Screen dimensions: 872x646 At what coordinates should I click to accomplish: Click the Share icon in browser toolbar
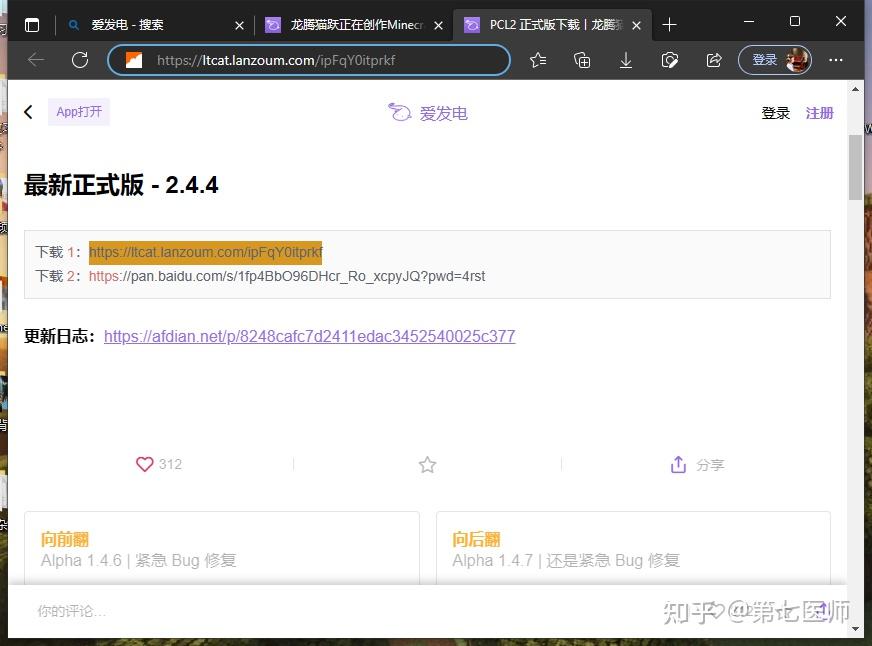pos(714,60)
